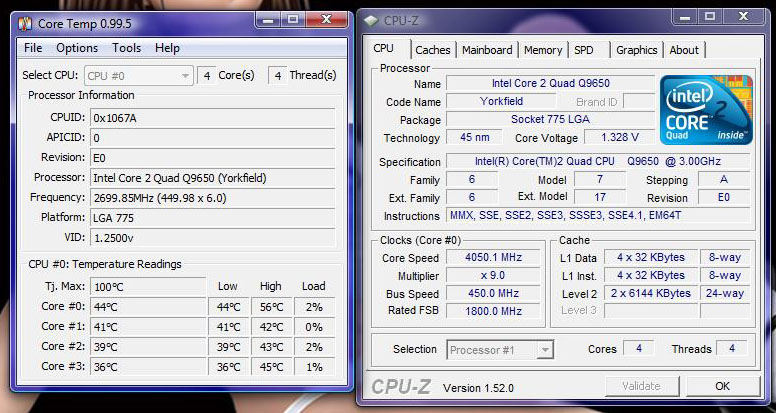Click the Processor field in Core Temp
776x413 pixels.
tap(212, 178)
